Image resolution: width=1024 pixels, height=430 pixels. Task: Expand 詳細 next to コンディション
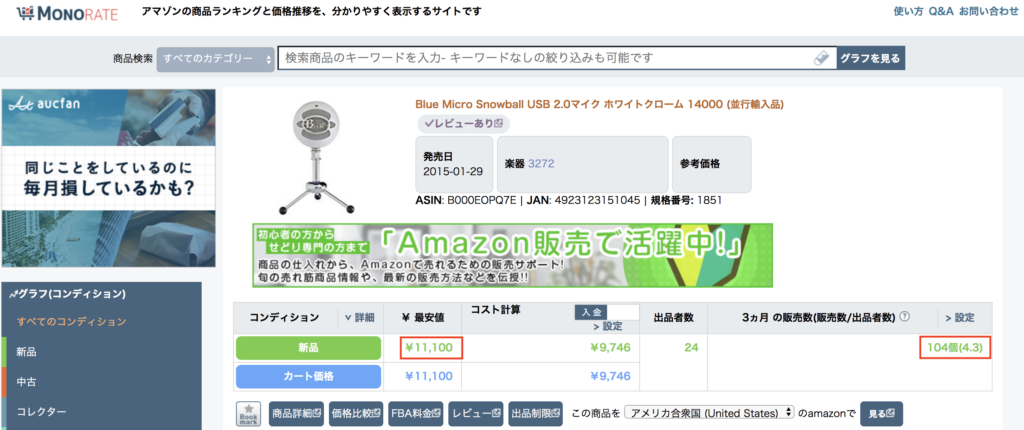point(359,318)
